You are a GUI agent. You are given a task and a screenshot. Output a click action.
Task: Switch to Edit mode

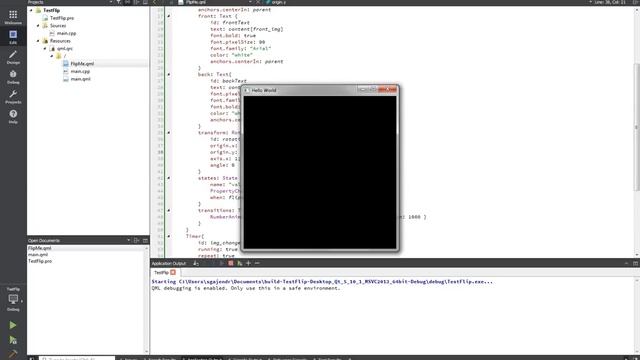pos(13,37)
